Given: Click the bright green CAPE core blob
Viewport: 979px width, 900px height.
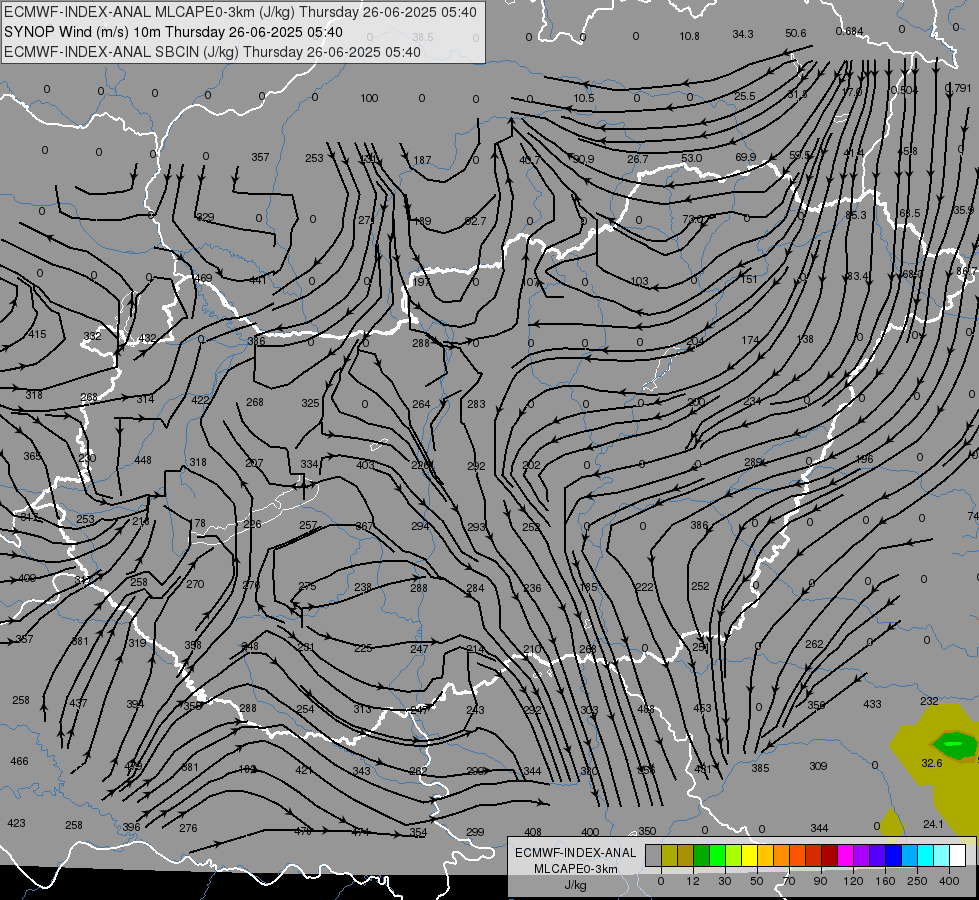Looking at the screenshot, I should tap(953, 744).
